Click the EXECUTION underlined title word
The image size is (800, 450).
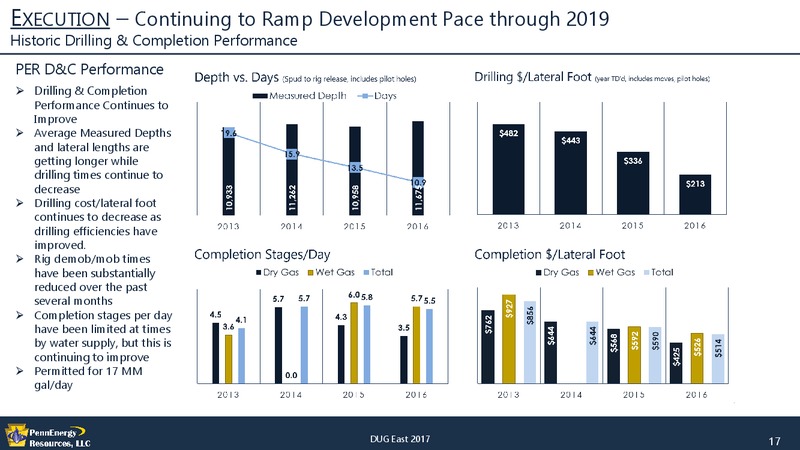[x=60, y=19]
